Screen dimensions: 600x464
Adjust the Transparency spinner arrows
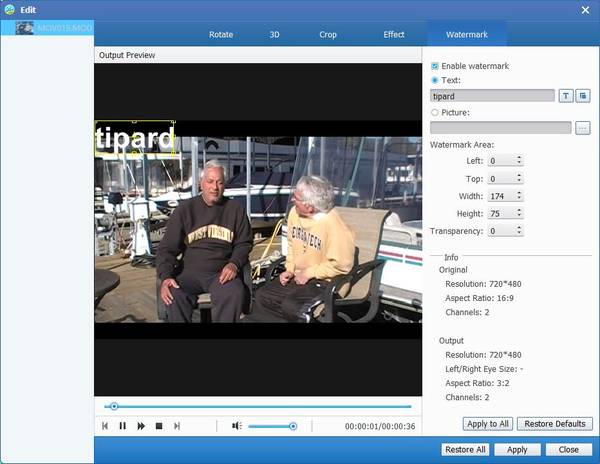click(x=519, y=231)
